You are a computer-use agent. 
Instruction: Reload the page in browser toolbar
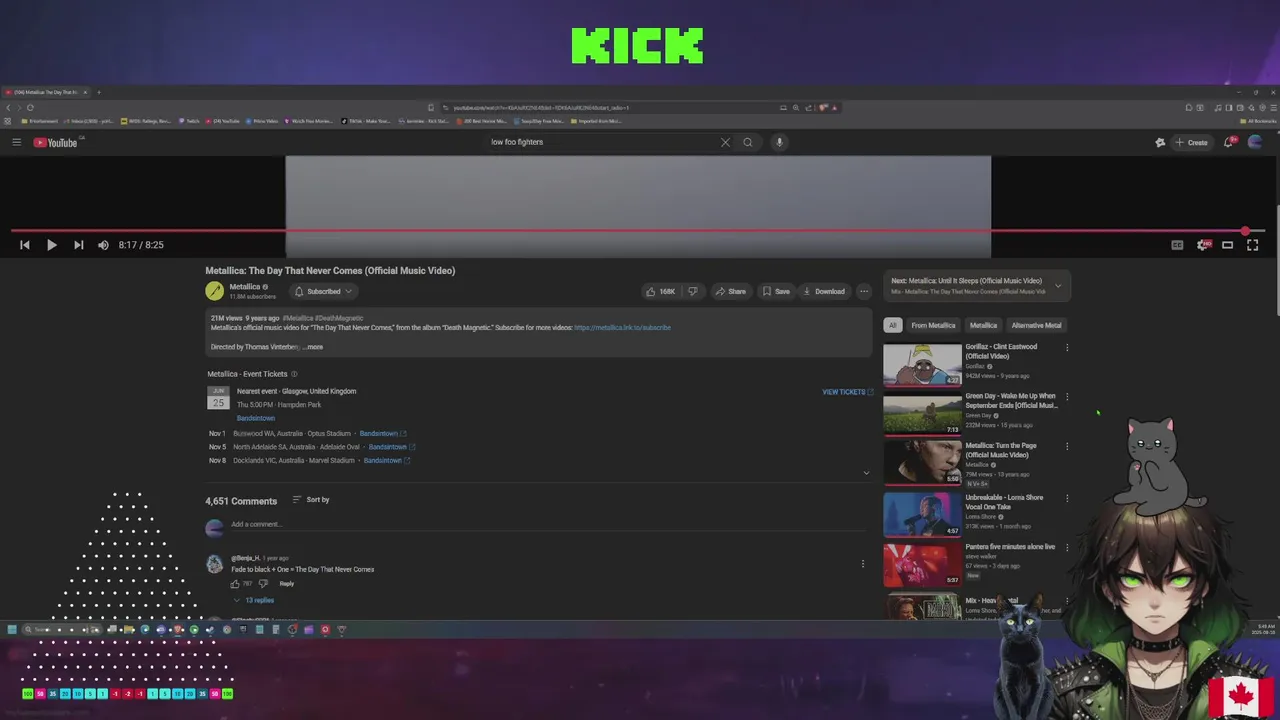pyautogui.click(x=30, y=107)
